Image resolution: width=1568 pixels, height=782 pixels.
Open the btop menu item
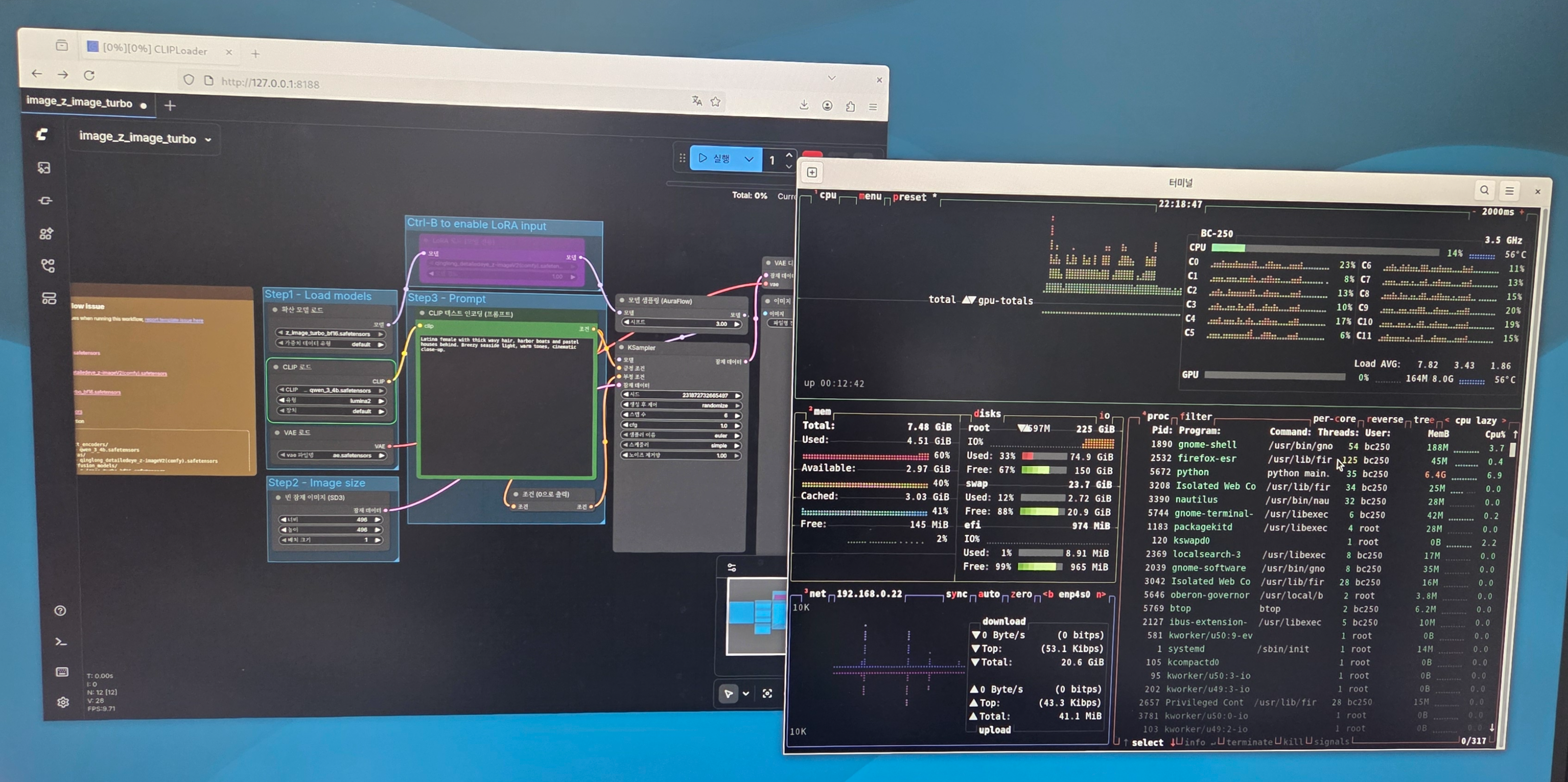[x=870, y=196]
